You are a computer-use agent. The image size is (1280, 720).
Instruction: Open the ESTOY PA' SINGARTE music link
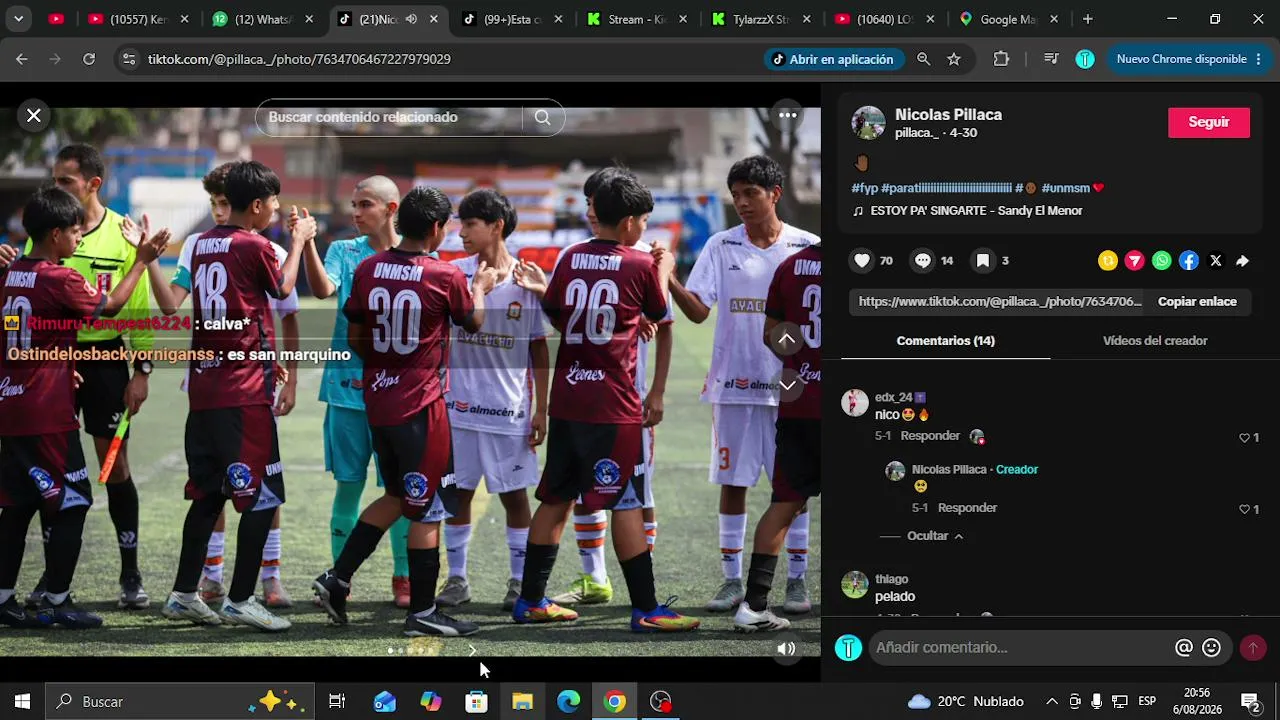(976, 211)
